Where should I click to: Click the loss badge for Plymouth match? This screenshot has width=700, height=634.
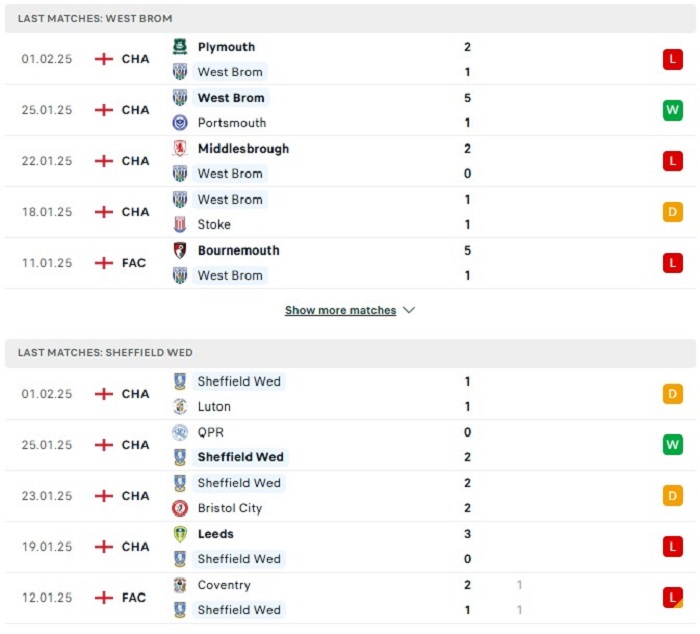coord(673,59)
